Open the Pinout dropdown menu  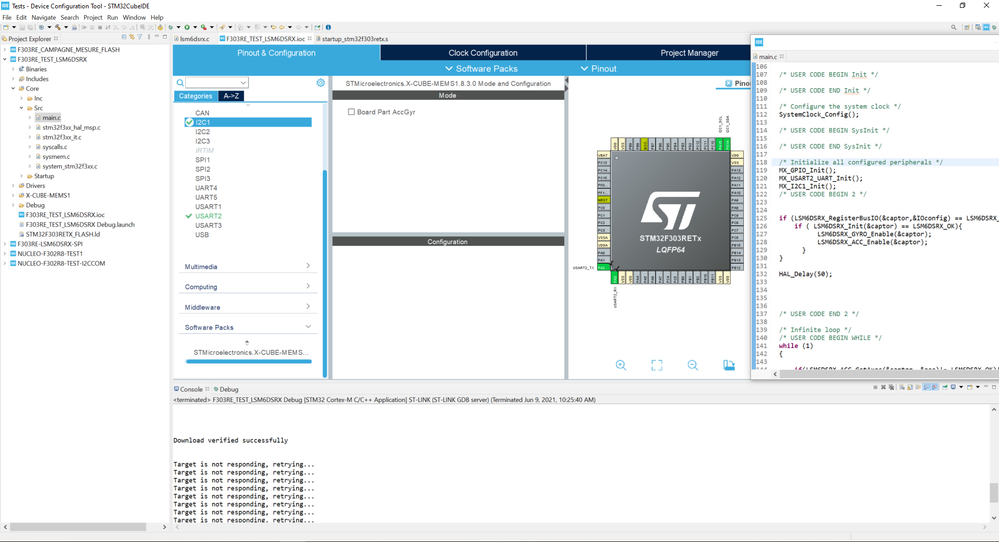coord(598,69)
